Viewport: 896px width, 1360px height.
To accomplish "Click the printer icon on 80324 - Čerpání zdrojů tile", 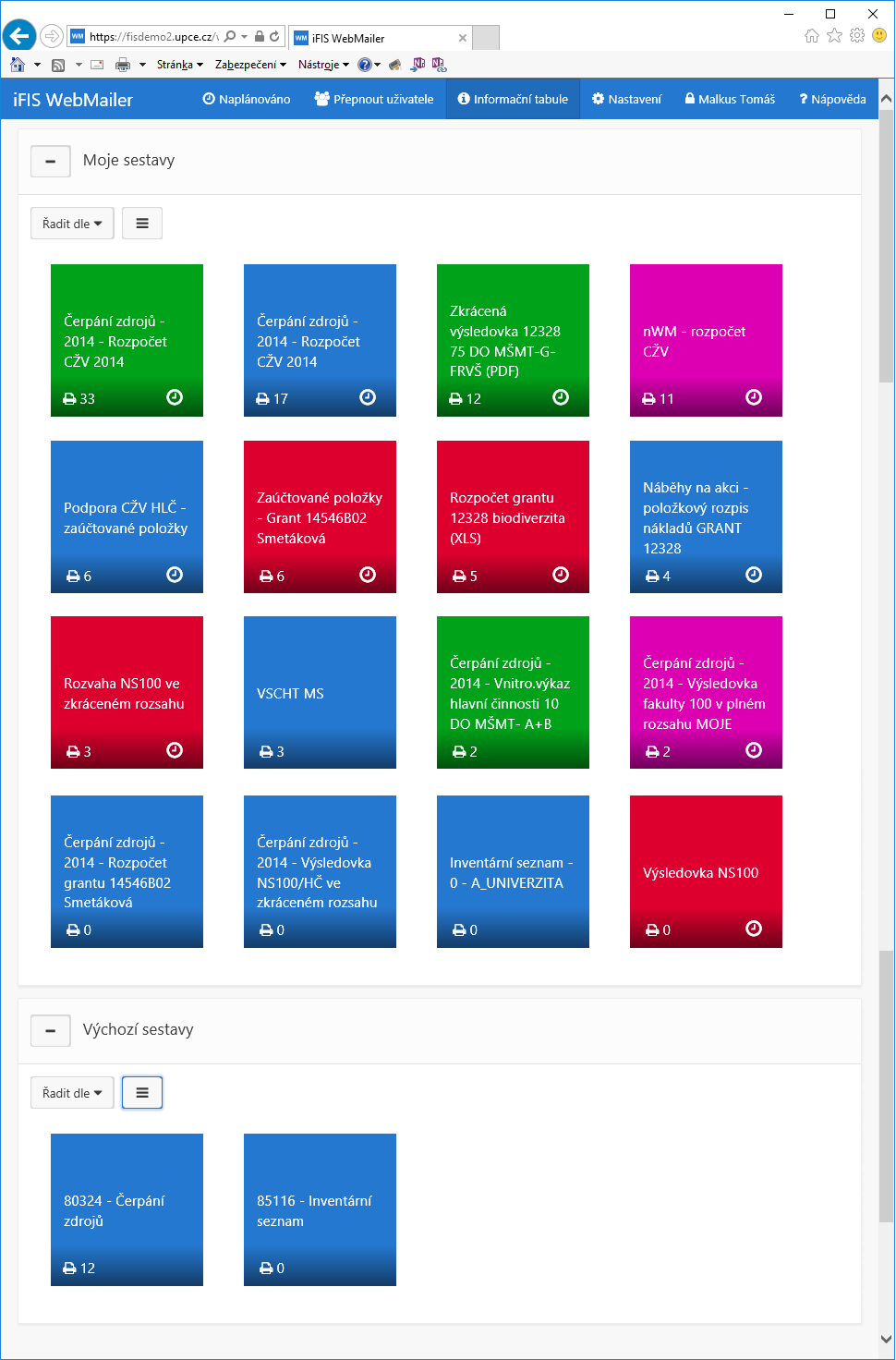I will click(x=69, y=1269).
